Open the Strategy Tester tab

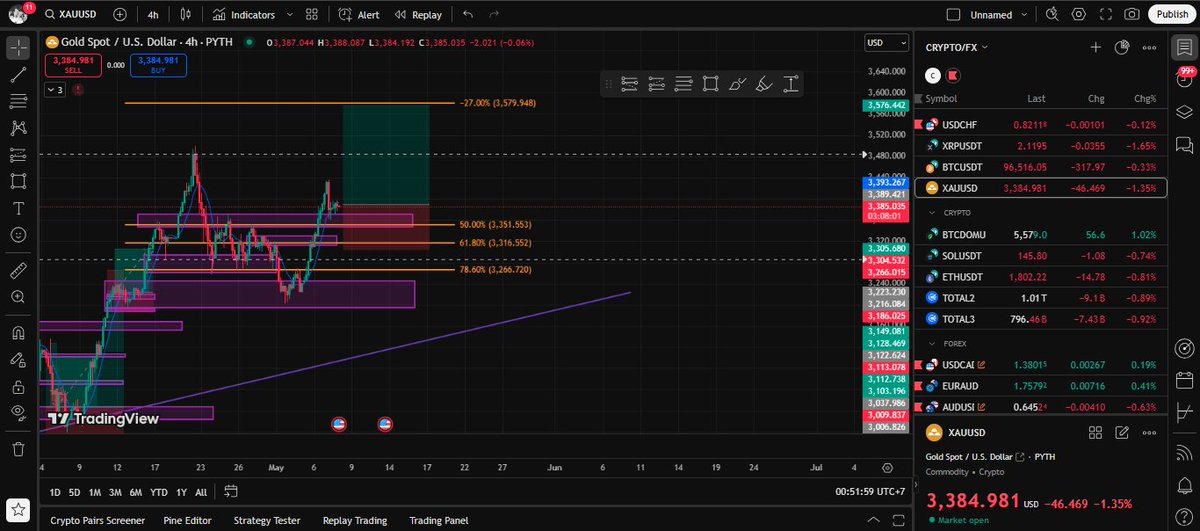point(267,521)
